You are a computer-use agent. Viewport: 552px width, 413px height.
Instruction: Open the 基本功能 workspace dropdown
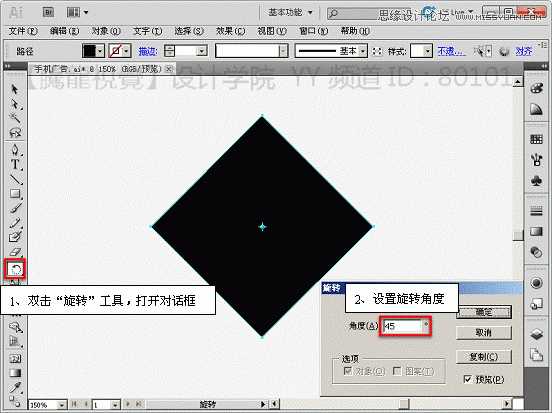(x=290, y=13)
